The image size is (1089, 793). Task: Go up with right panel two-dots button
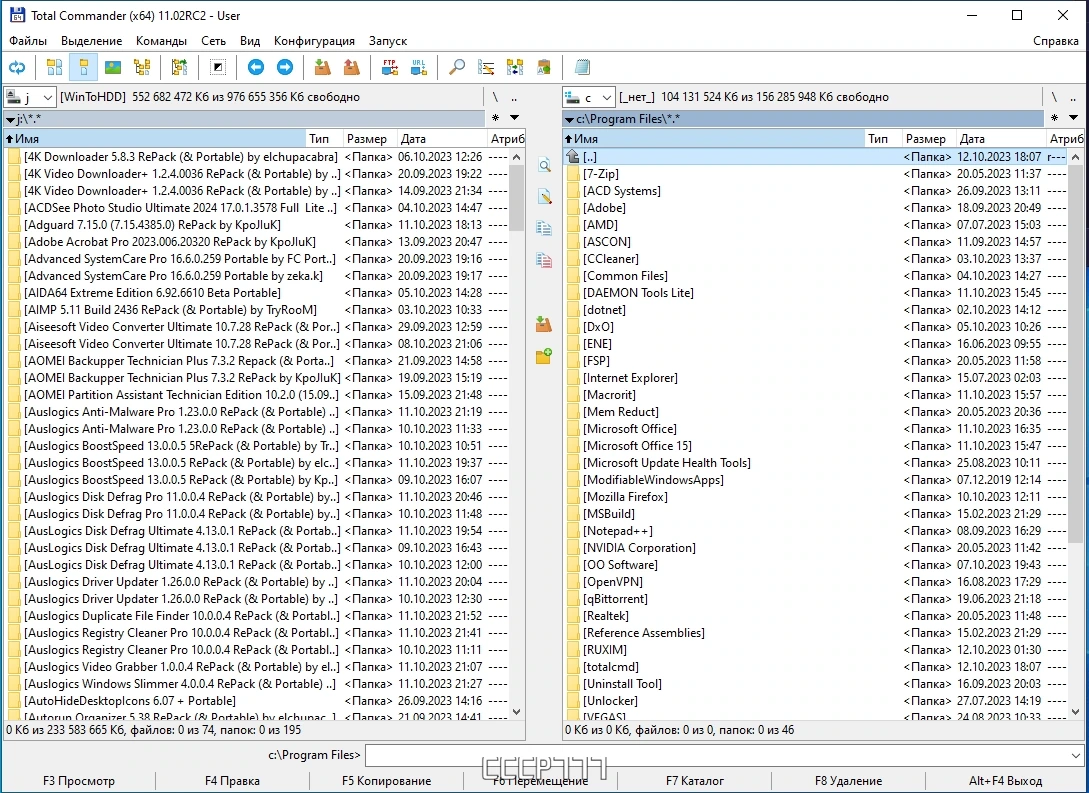(1073, 97)
